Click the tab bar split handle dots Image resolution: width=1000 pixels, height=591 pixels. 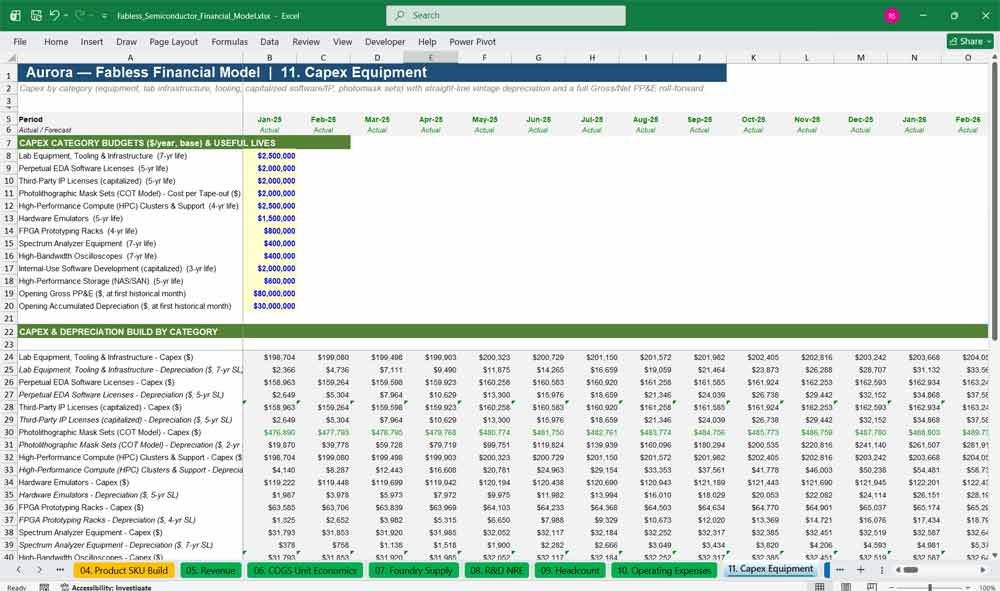881,570
